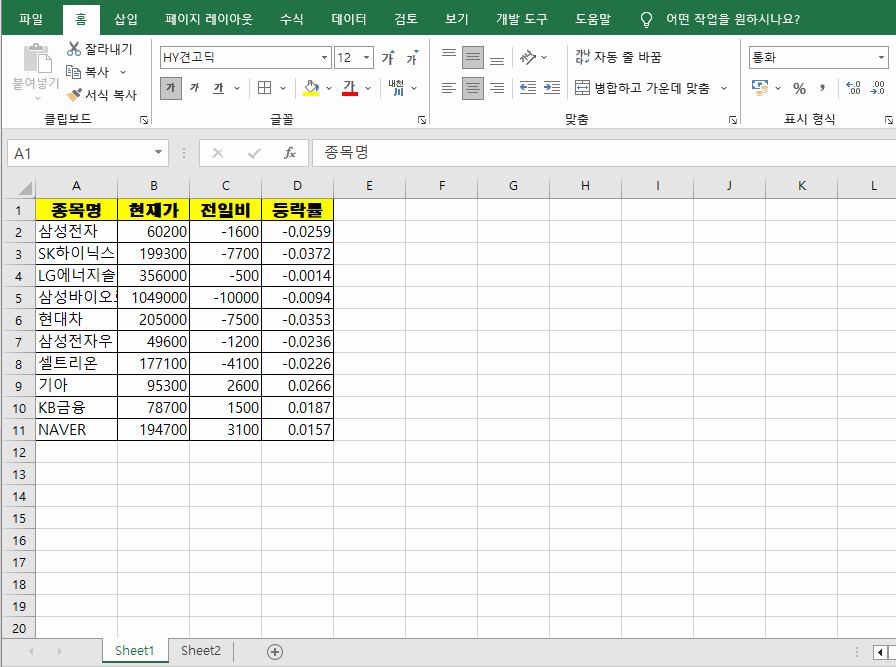
Task: Decrease indent icon
Action: point(528,88)
